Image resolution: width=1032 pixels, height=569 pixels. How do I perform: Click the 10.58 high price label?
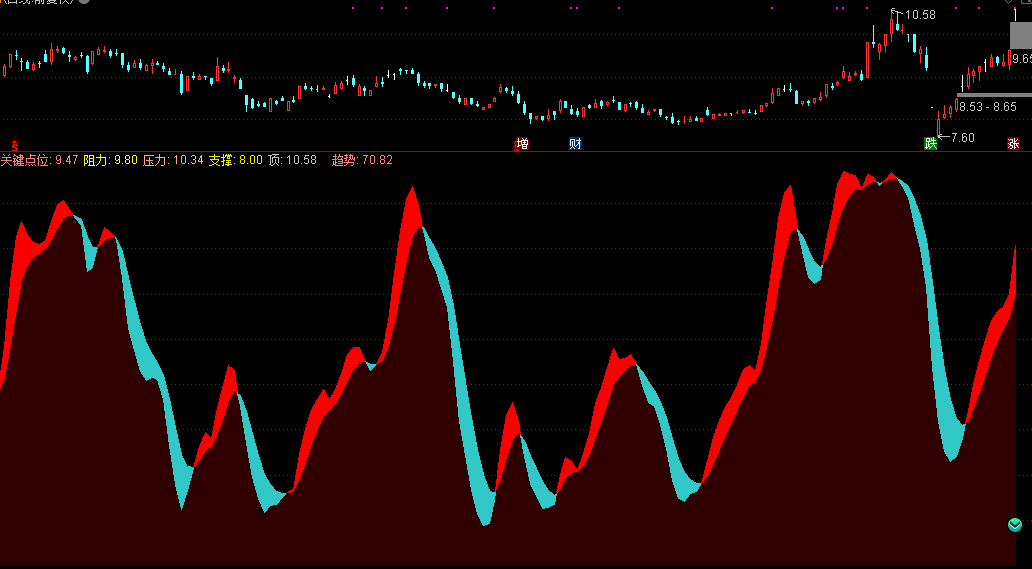coord(921,15)
